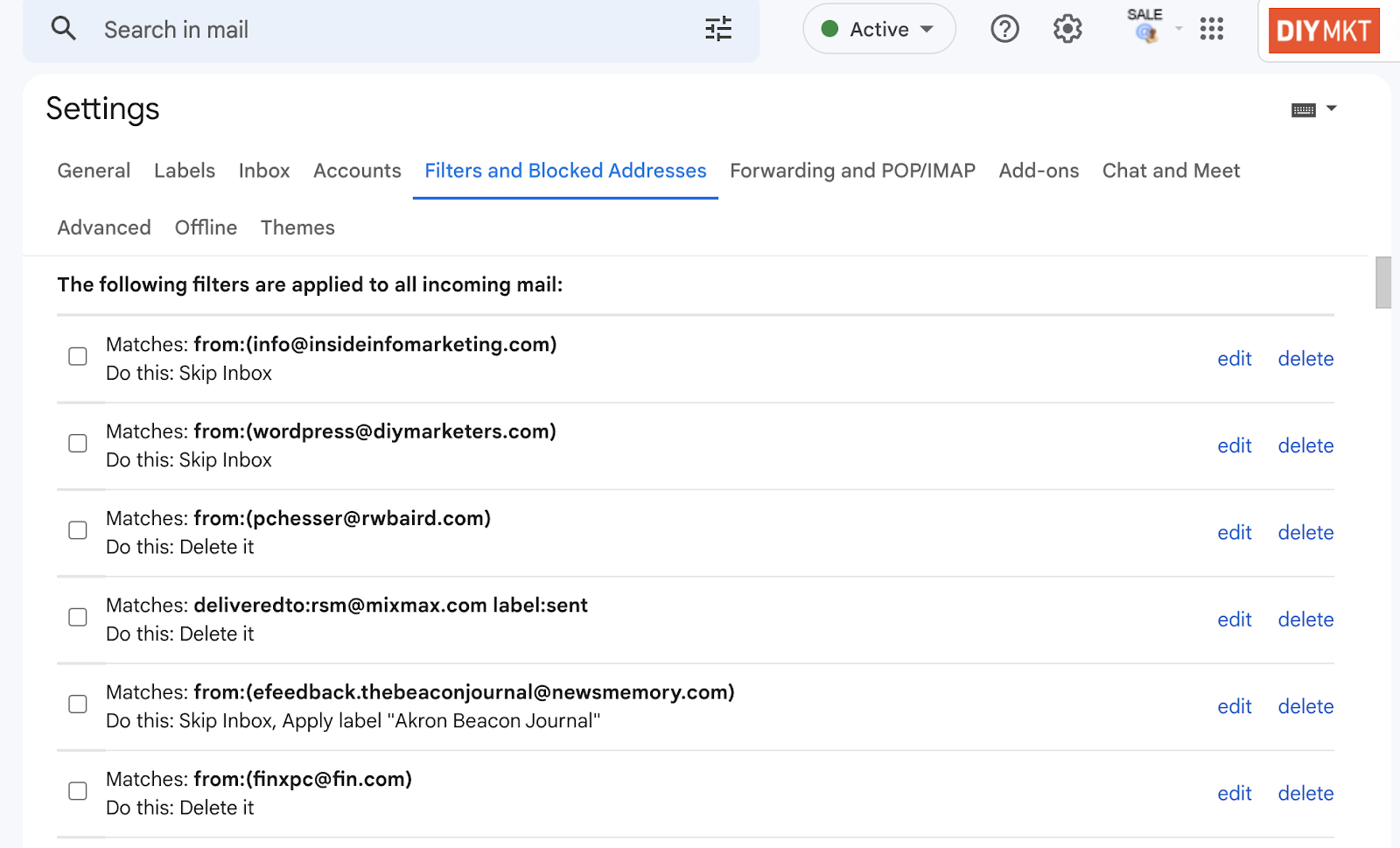
Task: Open search options filter icon
Action: pyautogui.click(x=718, y=29)
